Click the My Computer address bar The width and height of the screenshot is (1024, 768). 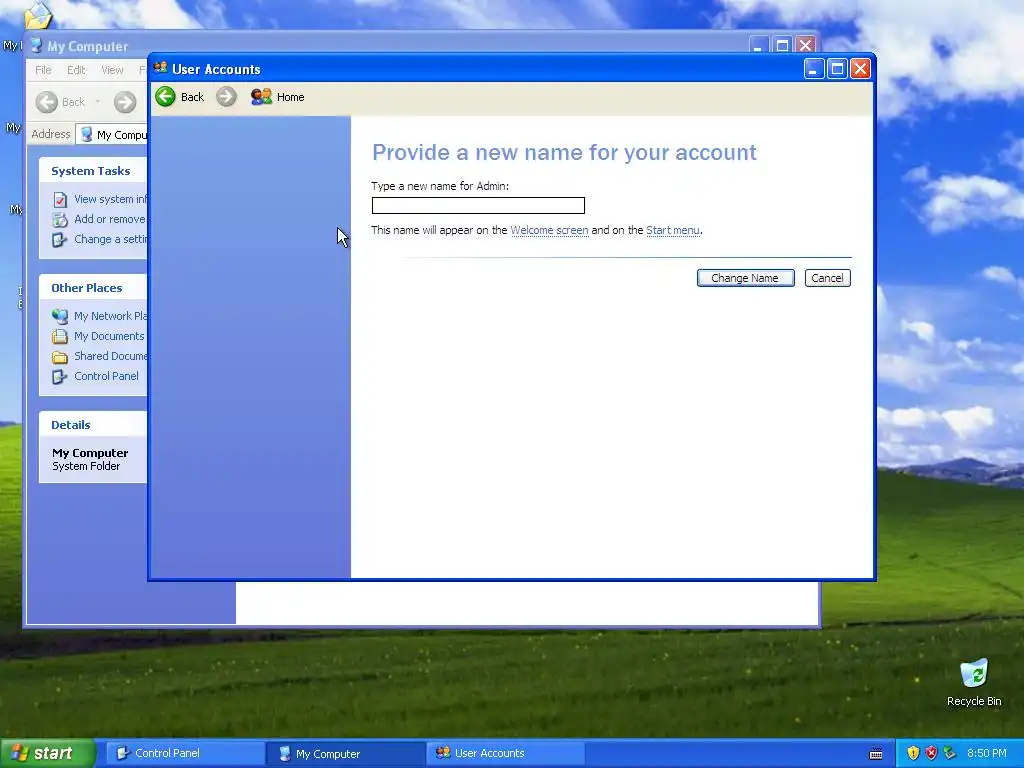(x=112, y=135)
